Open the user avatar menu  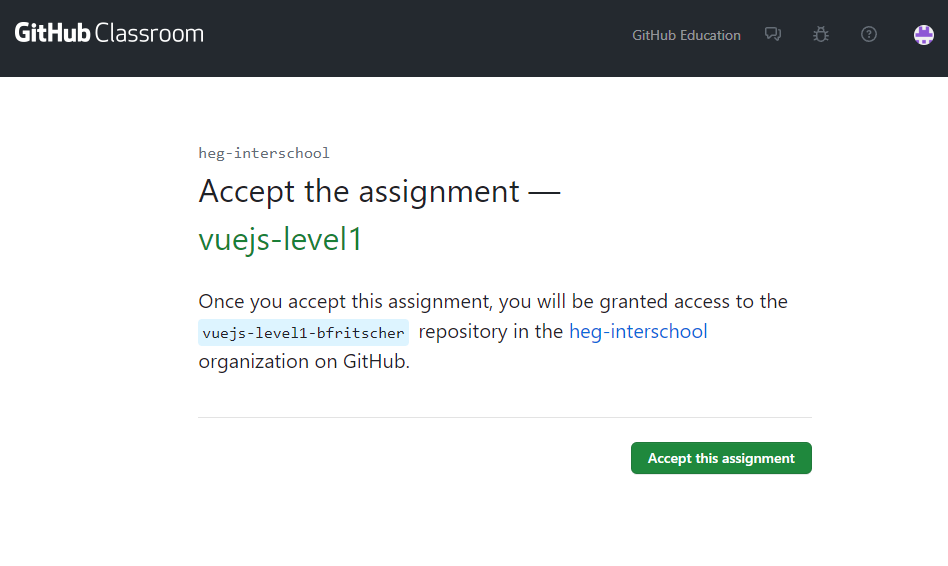[x=924, y=35]
